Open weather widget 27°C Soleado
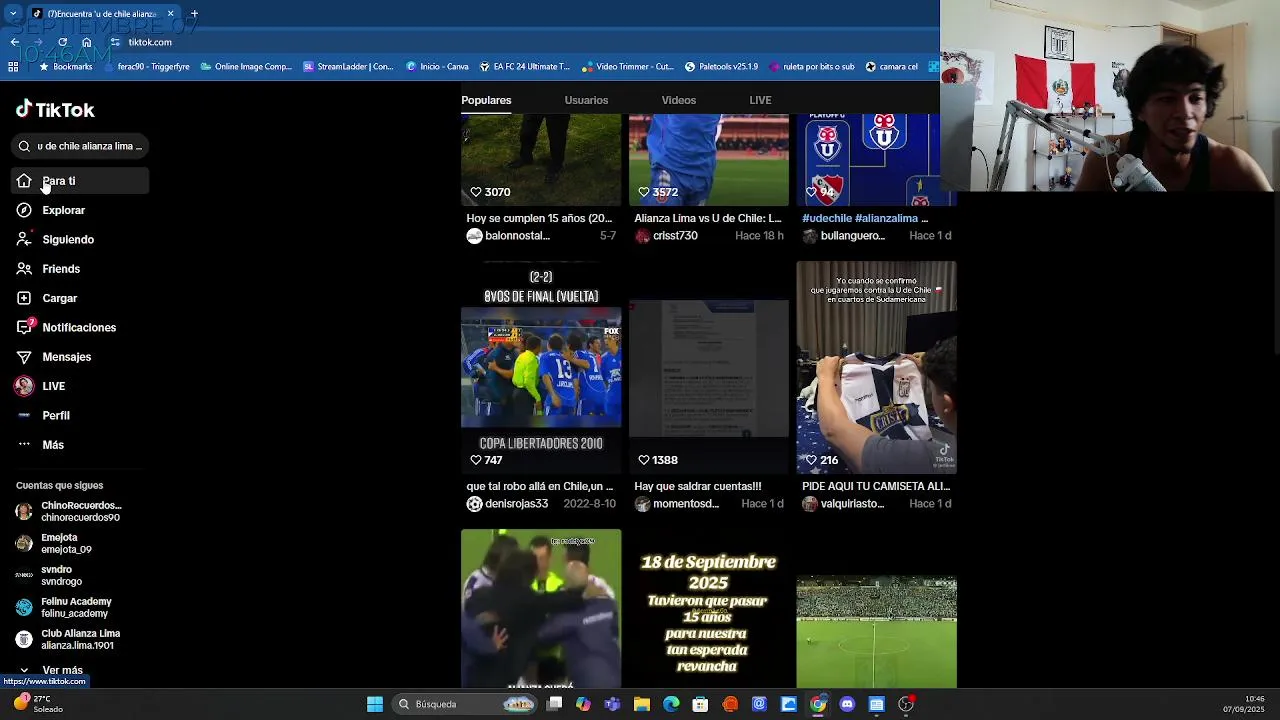 pyautogui.click(x=40, y=704)
